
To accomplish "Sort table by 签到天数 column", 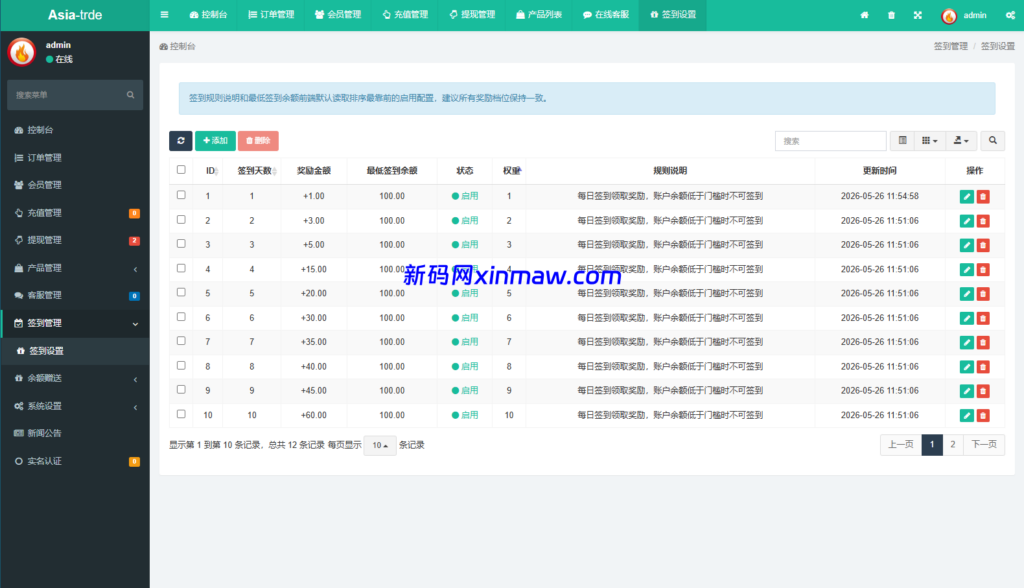I will [x=257, y=171].
